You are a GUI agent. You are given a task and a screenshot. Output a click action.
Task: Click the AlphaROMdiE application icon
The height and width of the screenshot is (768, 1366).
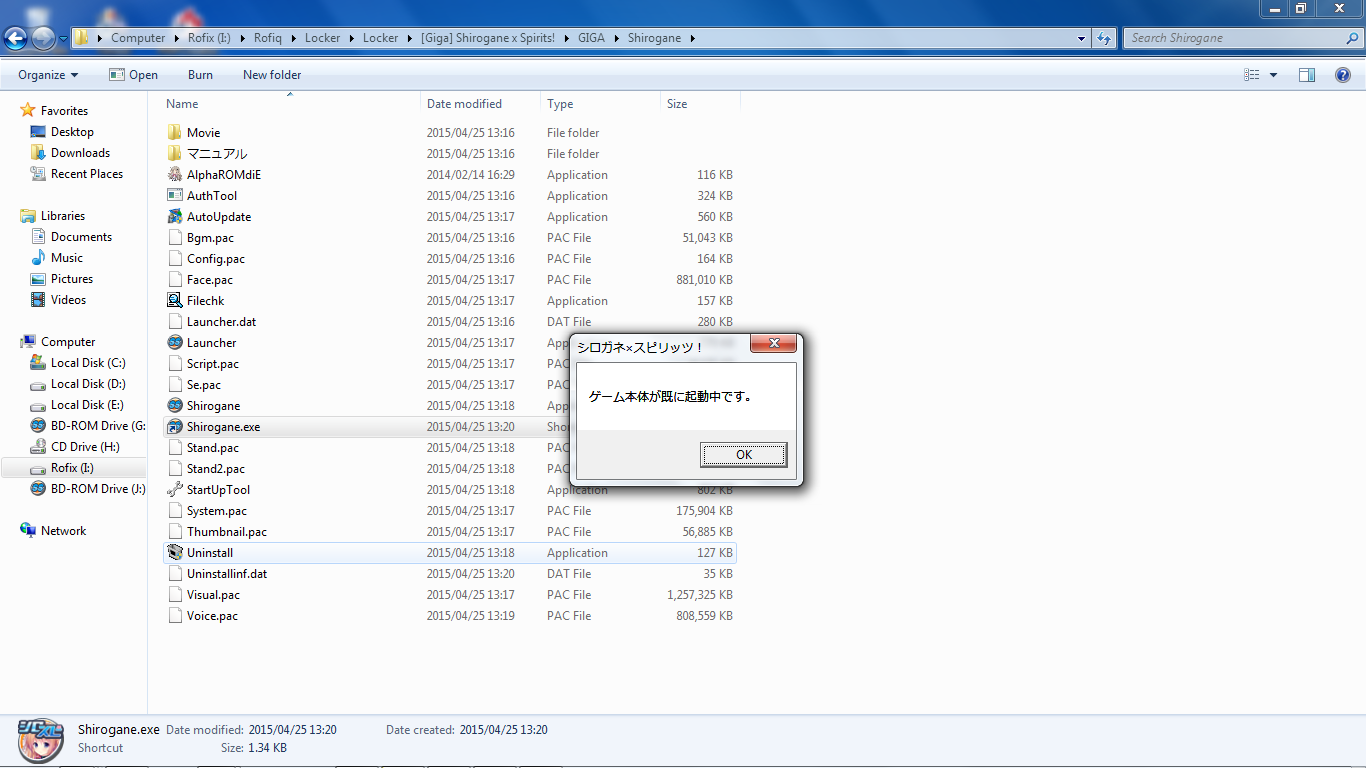175,175
